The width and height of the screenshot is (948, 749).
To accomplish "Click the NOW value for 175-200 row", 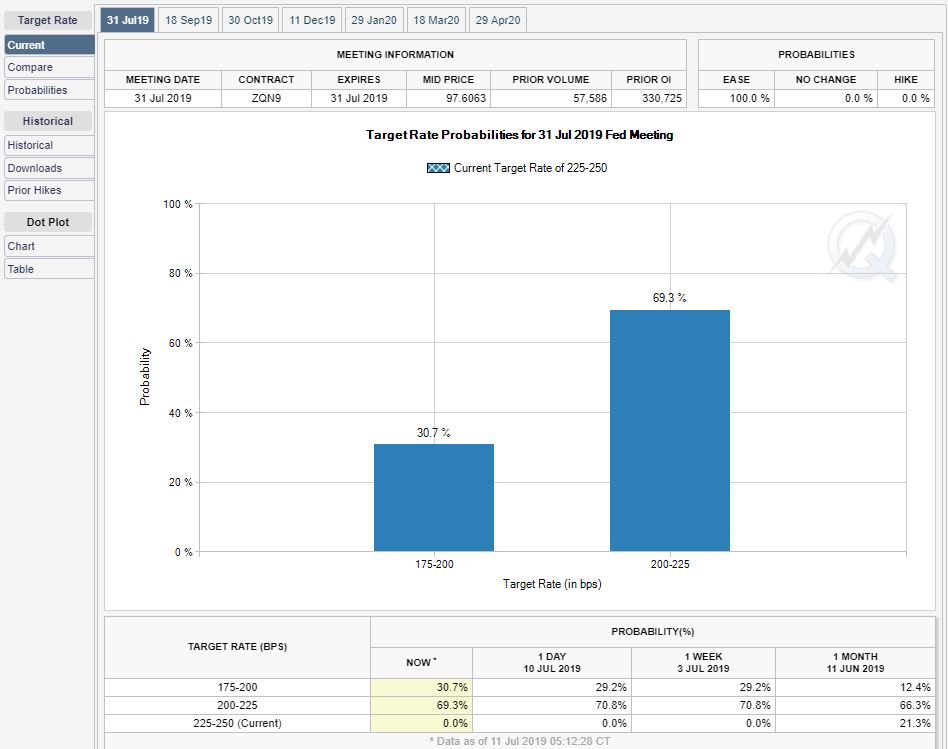I will tap(421, 687).
